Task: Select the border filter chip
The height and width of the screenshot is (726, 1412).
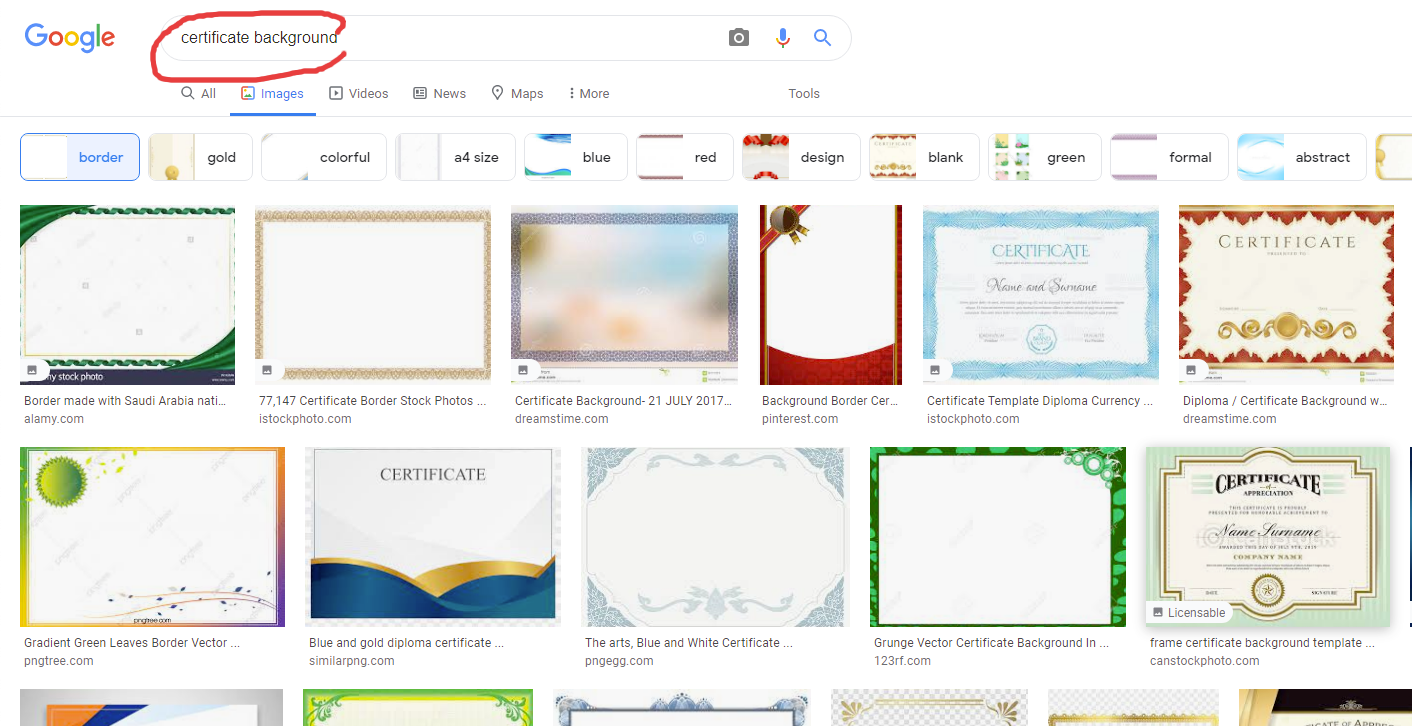Action: coord(80,157)
